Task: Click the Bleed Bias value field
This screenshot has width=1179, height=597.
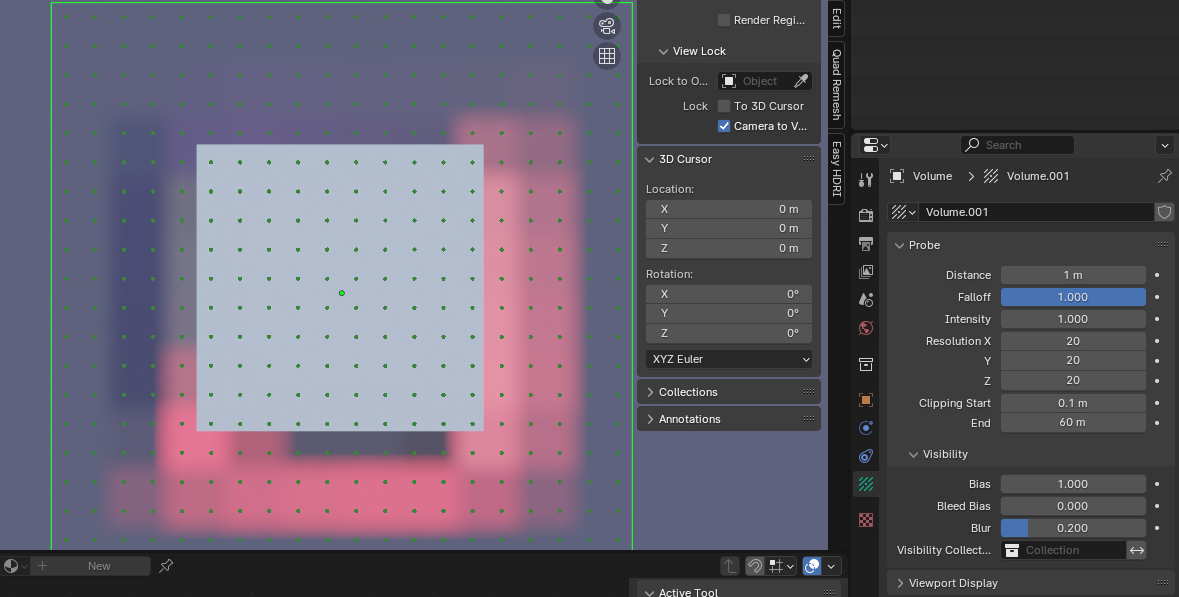Action: [1073, 506]
